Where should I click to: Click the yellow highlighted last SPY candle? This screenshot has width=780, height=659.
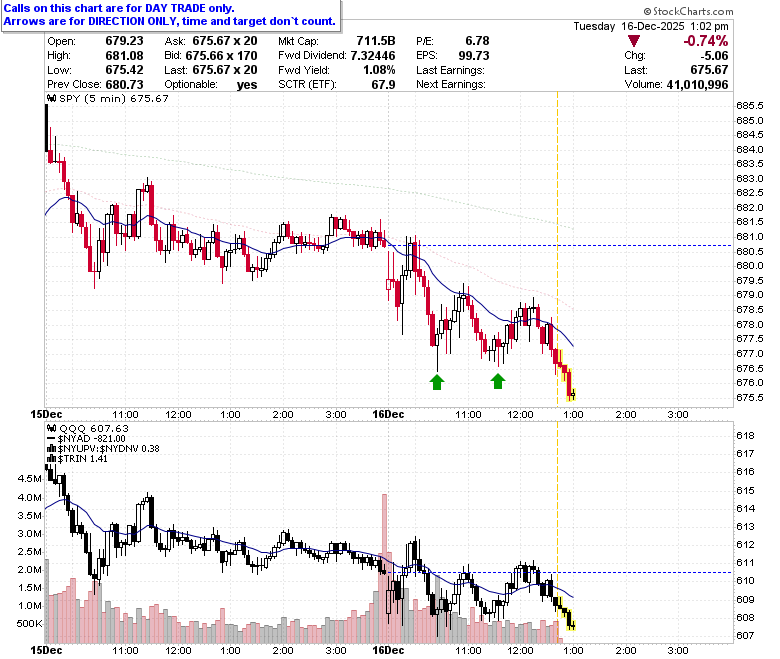coord(573,394)
